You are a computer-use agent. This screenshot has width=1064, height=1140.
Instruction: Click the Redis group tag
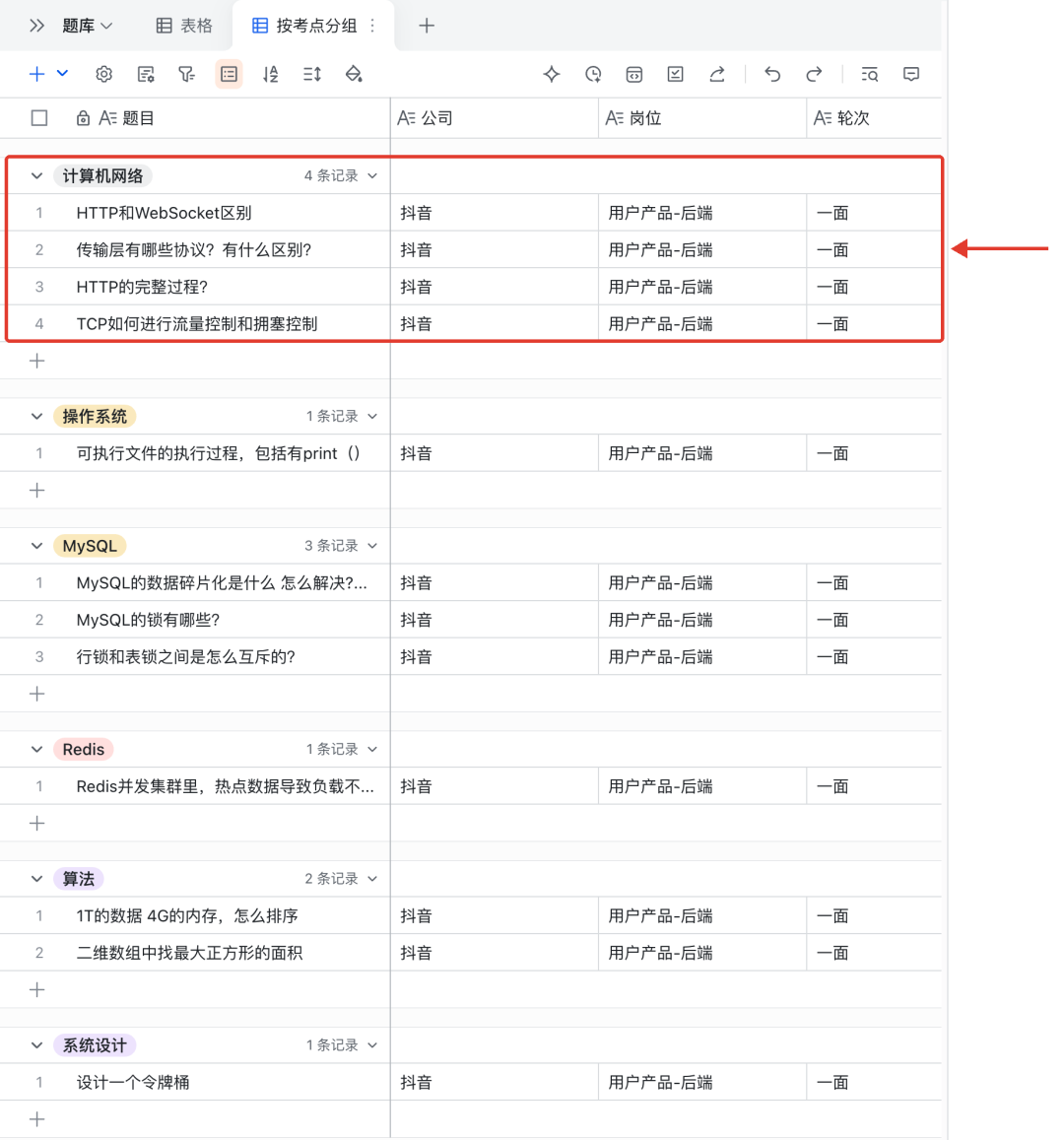click(x=84, y=750)
